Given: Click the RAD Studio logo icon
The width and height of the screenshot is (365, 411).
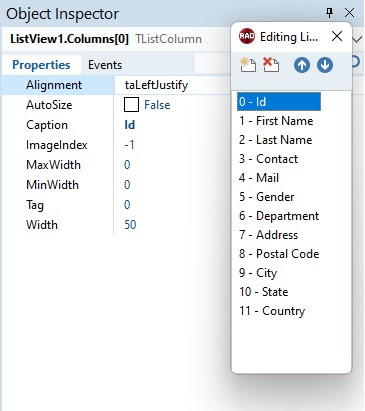Looking at the screenshot, I should [247, 36].
